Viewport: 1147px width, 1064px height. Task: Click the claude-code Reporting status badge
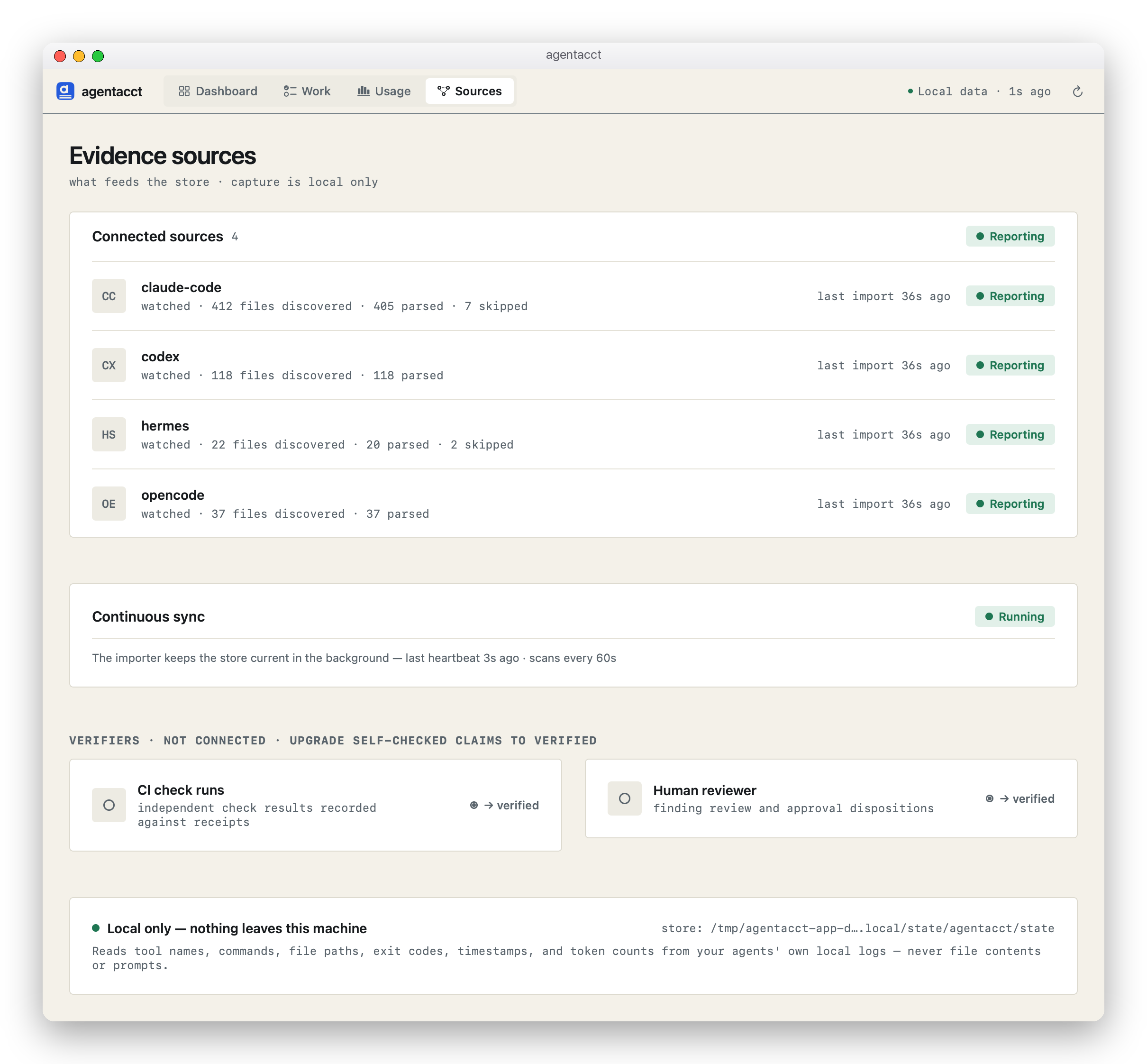[1010, 296]
